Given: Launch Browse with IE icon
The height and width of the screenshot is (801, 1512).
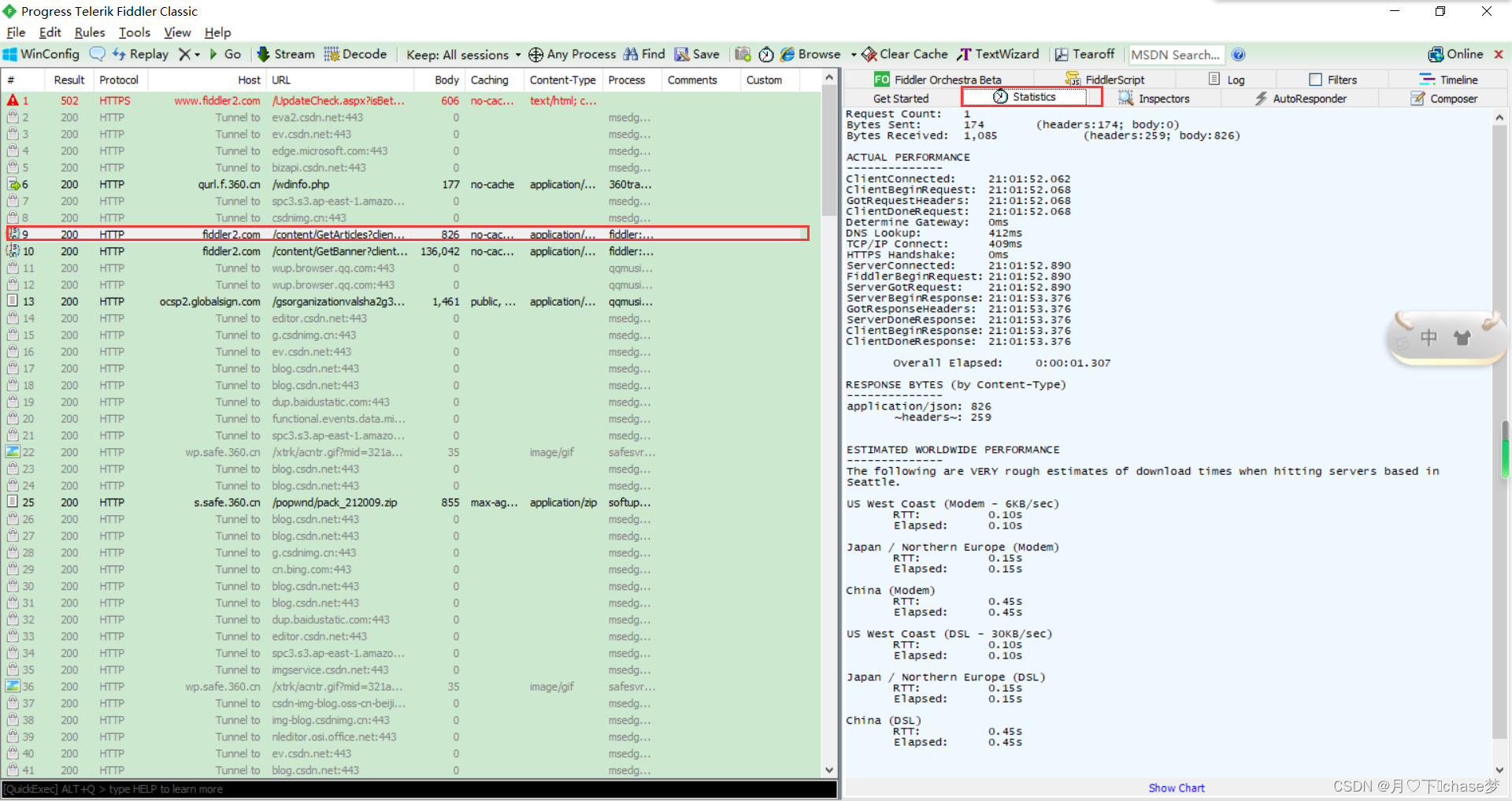Looking at the screenshot, I should point(810,54).
